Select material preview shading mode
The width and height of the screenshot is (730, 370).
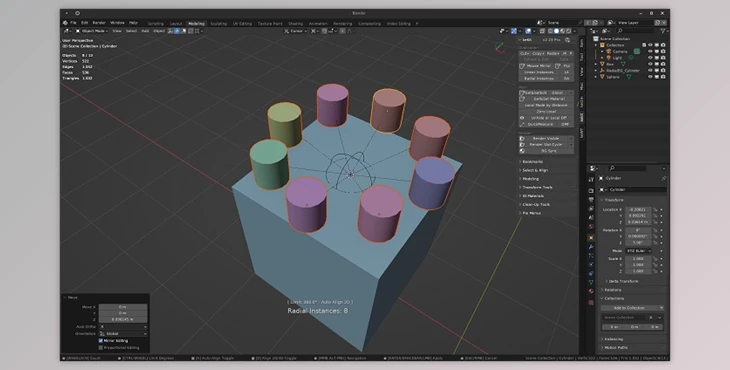pos(562,31)
